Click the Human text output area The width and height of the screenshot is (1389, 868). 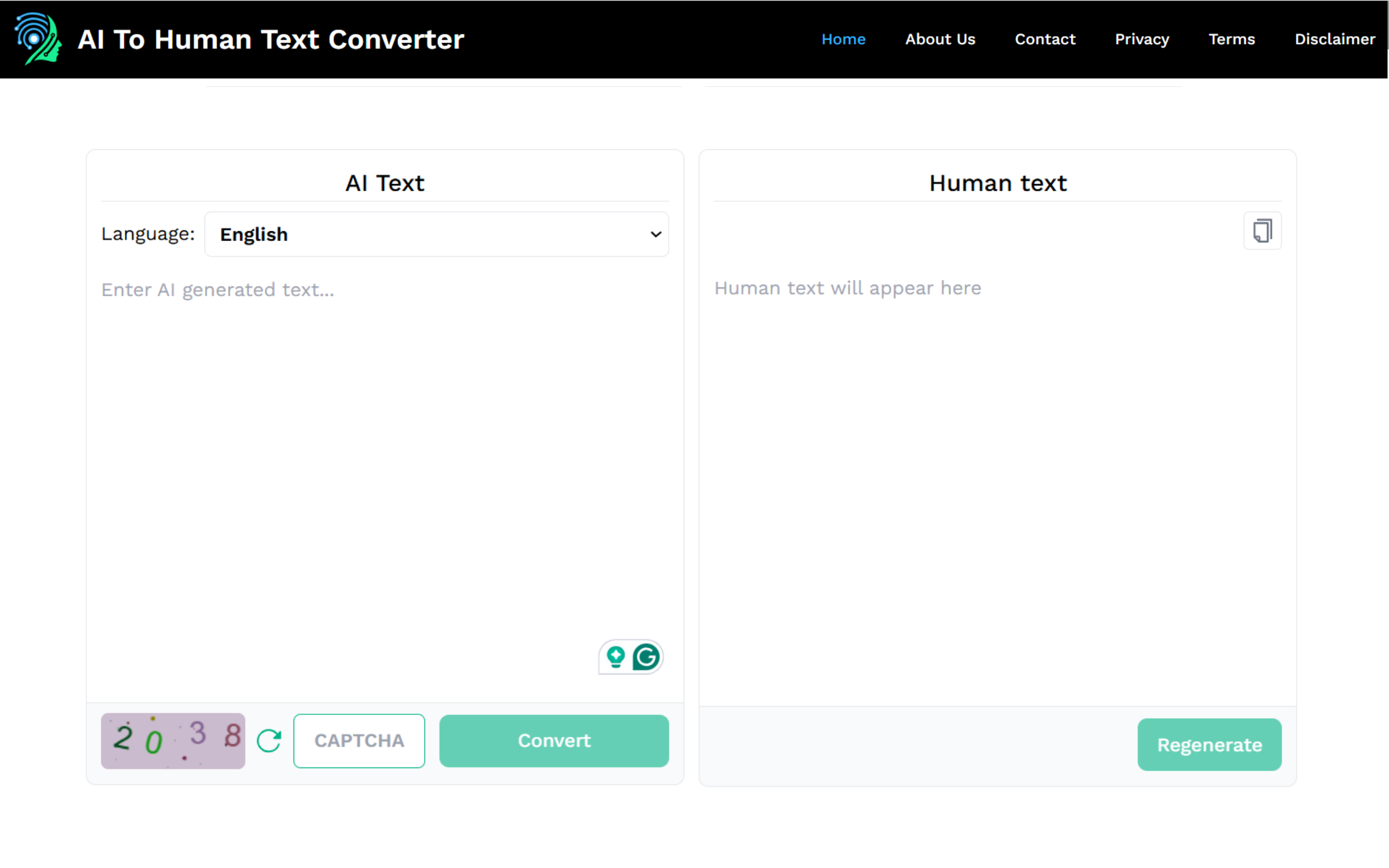click(x=997, y=459)
